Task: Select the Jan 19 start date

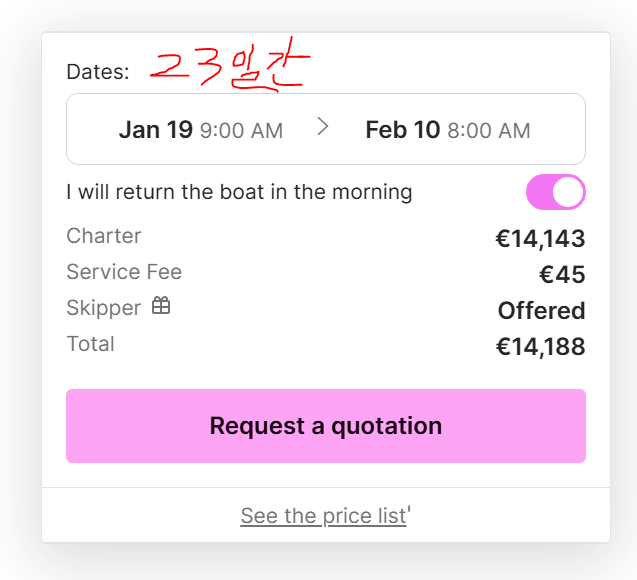Action: click(155, 130)
